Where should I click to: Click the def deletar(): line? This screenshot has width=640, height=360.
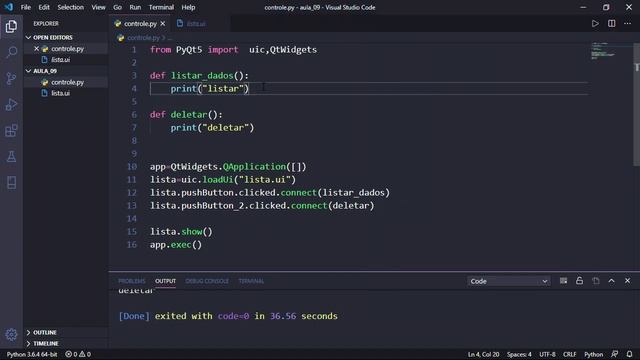(x=186, y=115)
